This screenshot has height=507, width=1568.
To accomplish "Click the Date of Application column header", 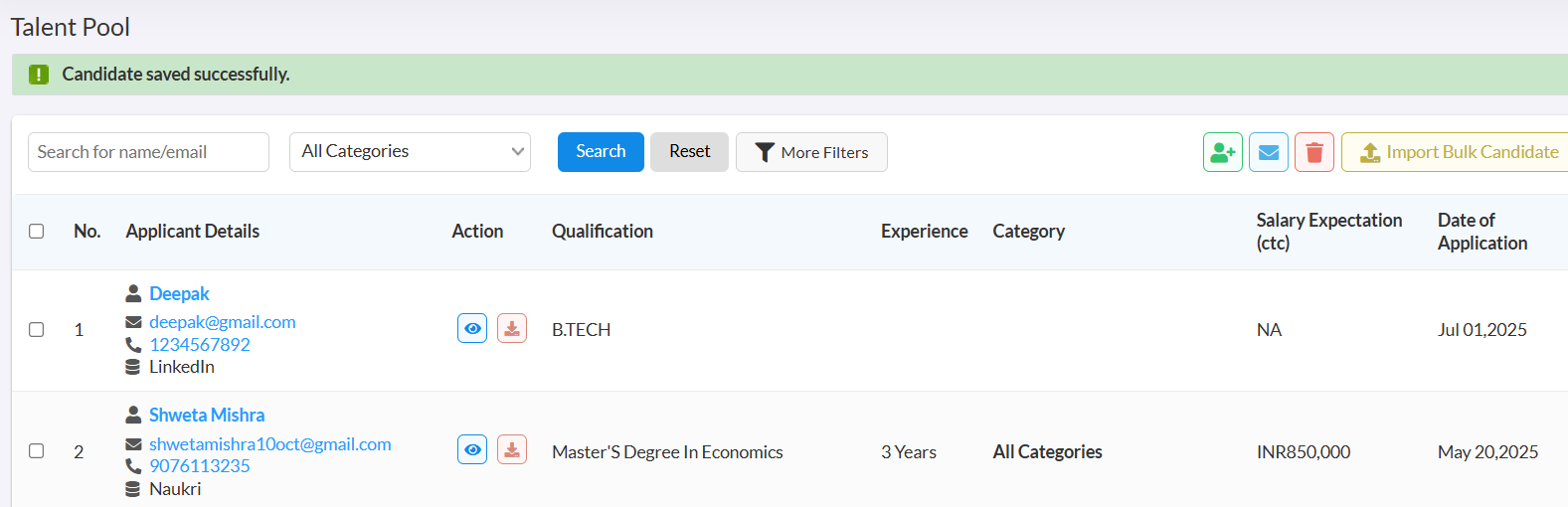I will point(1481,232).
